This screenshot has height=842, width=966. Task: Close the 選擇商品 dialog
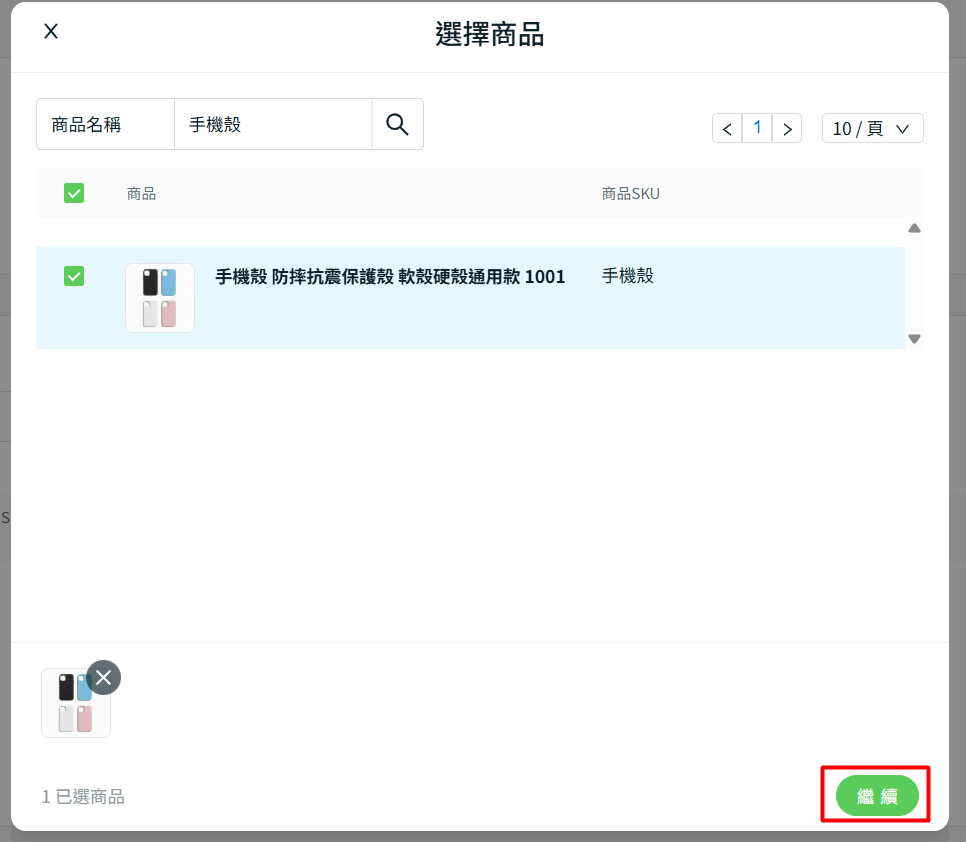(x=51, y=31)
